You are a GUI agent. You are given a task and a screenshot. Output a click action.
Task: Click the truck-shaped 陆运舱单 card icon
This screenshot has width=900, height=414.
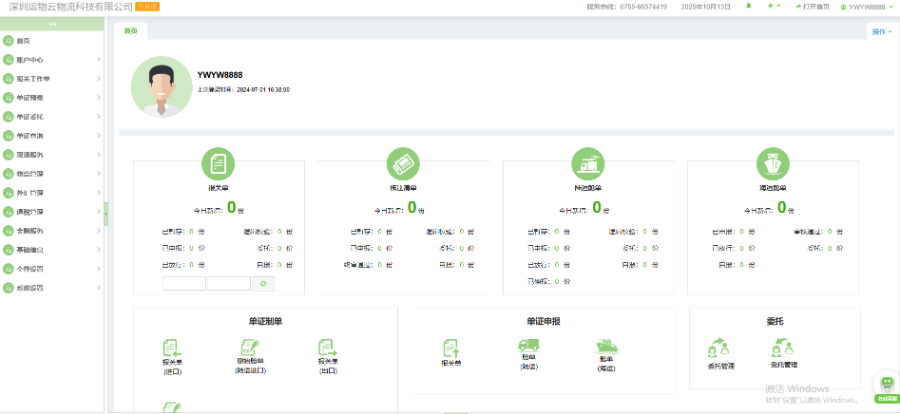[x=587, y=164]
